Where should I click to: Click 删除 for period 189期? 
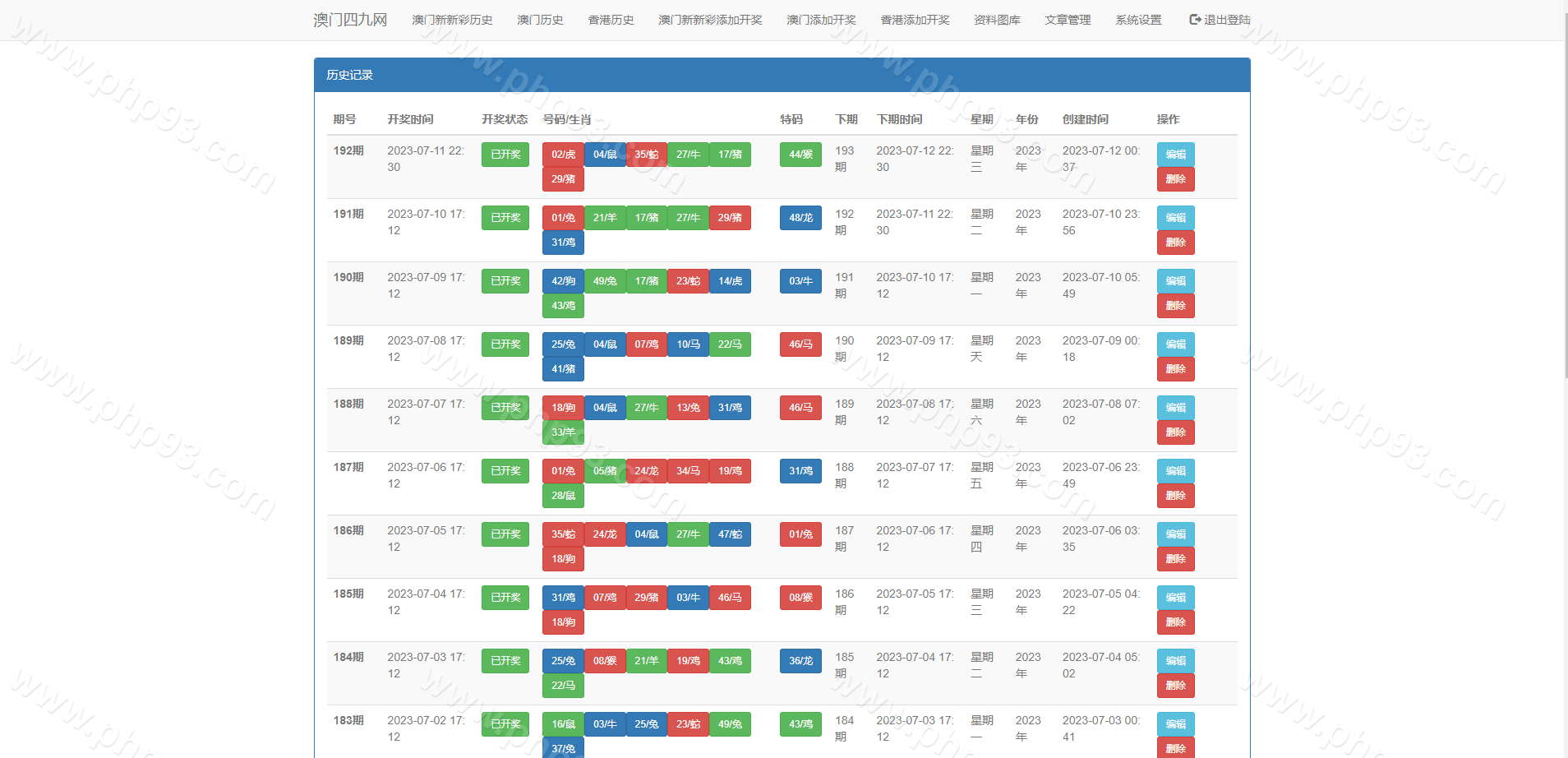[1175, 369]
